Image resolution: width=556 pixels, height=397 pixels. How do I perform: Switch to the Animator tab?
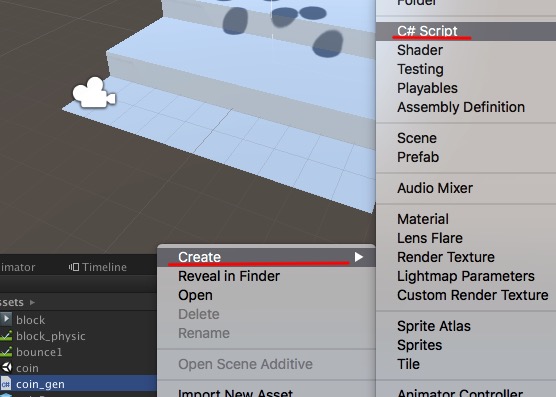click(x=18, y=267)
